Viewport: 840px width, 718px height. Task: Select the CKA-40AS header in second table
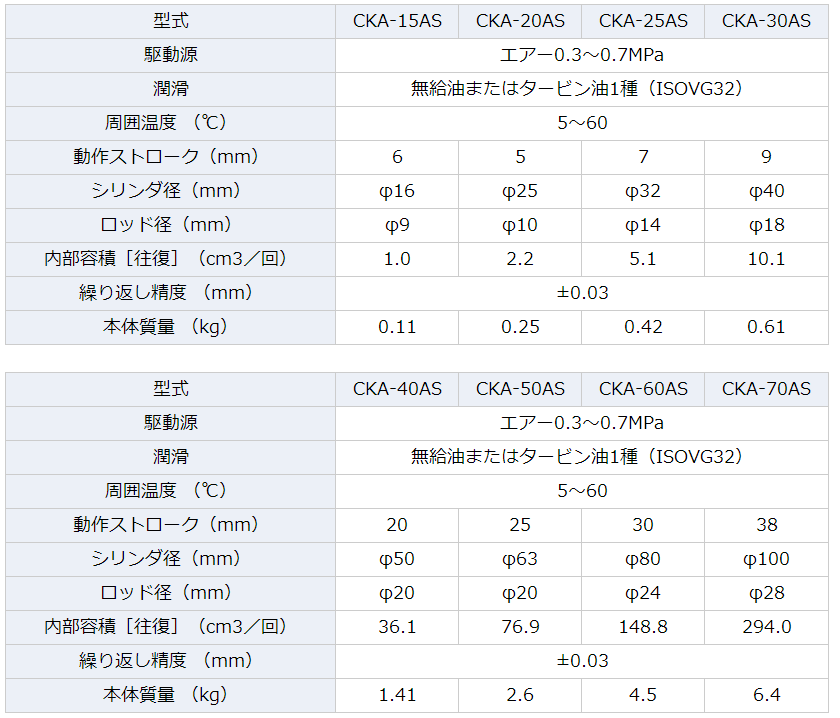click(x=397, y=390)
